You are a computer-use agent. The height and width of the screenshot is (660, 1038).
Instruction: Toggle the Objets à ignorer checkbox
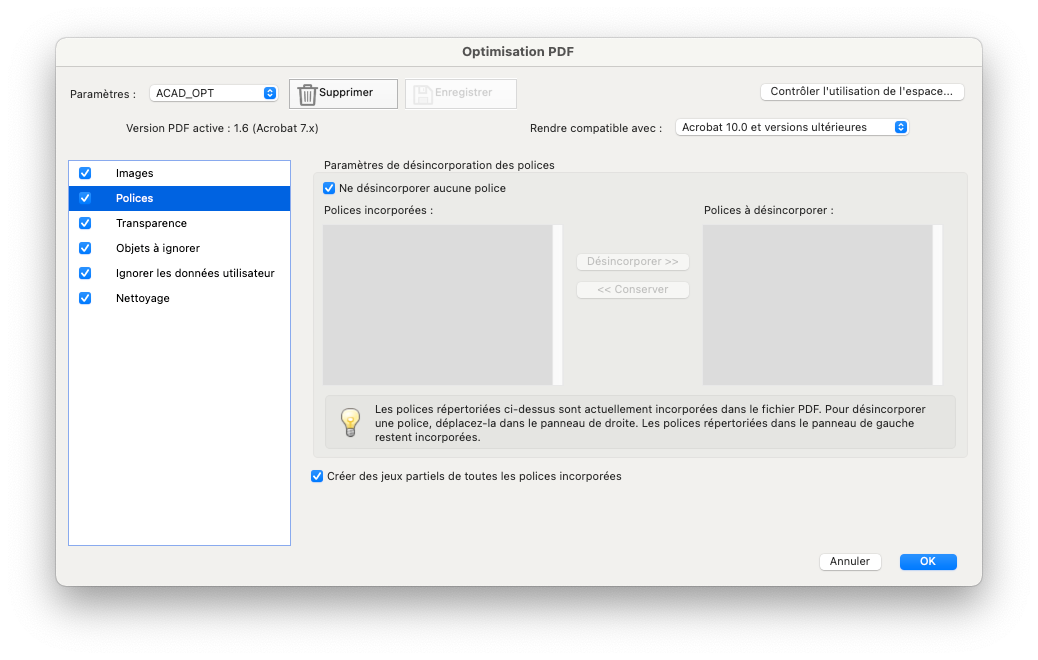pos(85,248)
